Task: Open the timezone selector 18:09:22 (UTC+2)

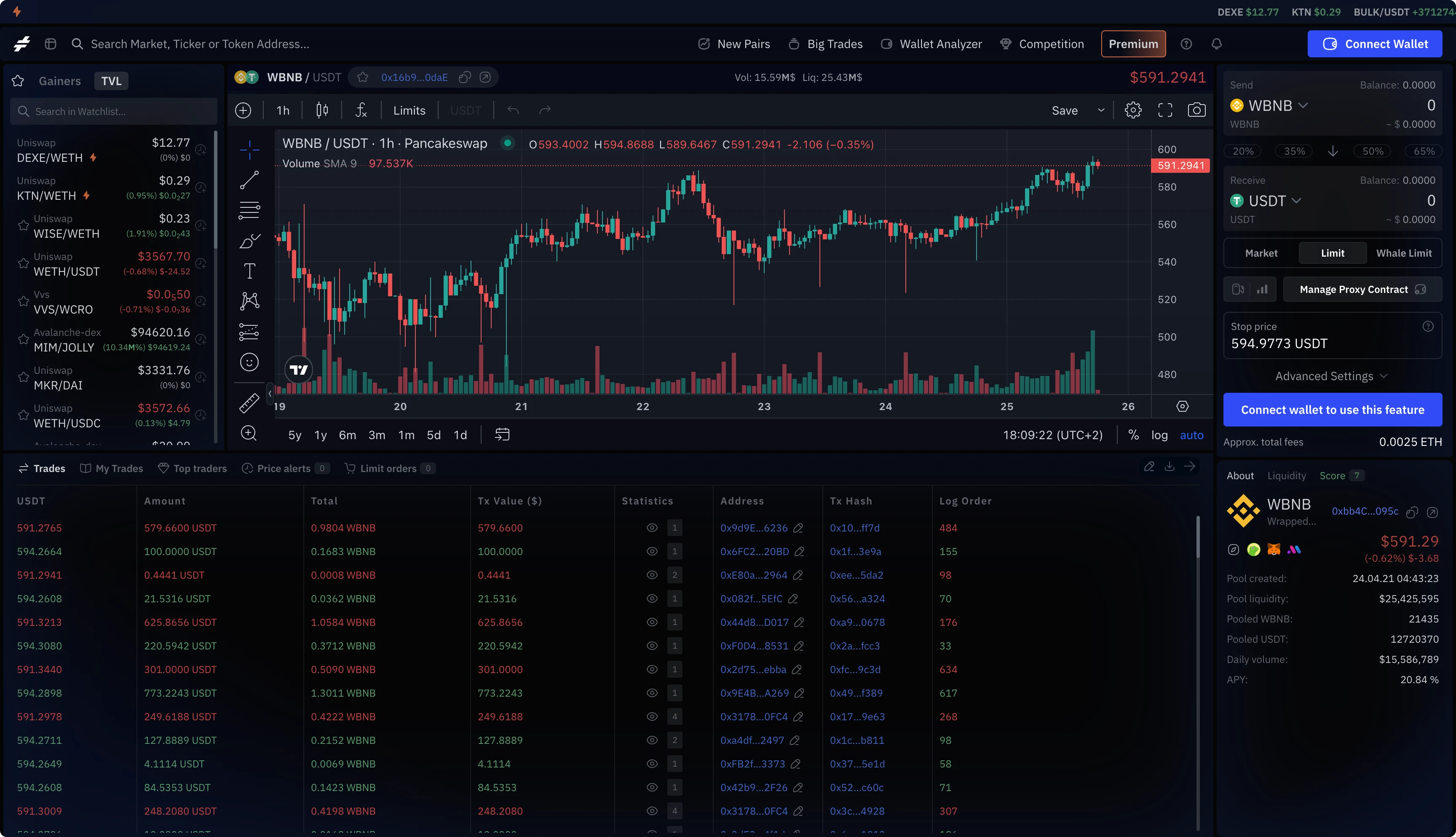Action: [x=1053, y=435]
